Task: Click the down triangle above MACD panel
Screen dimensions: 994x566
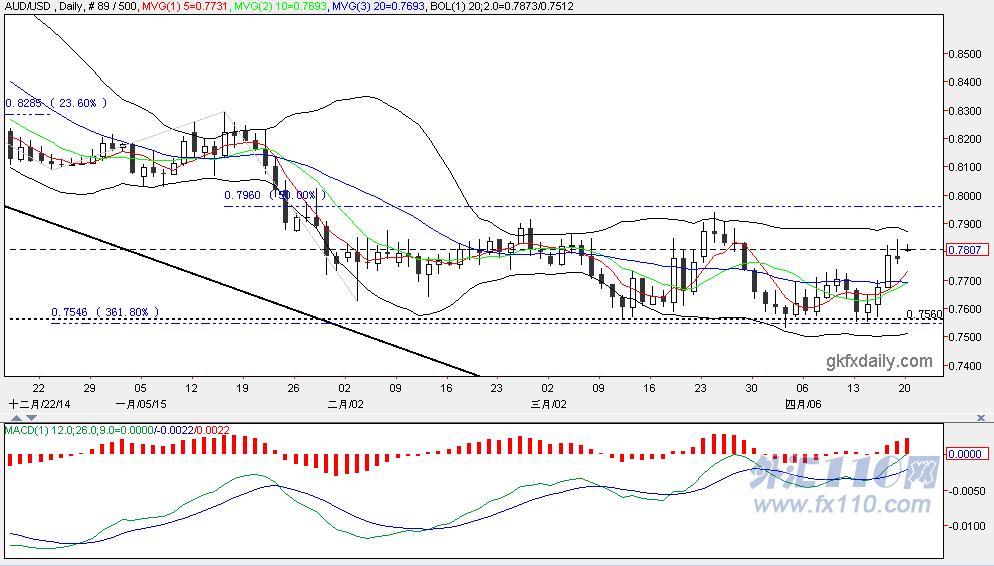Action: (x=31, y=418)
